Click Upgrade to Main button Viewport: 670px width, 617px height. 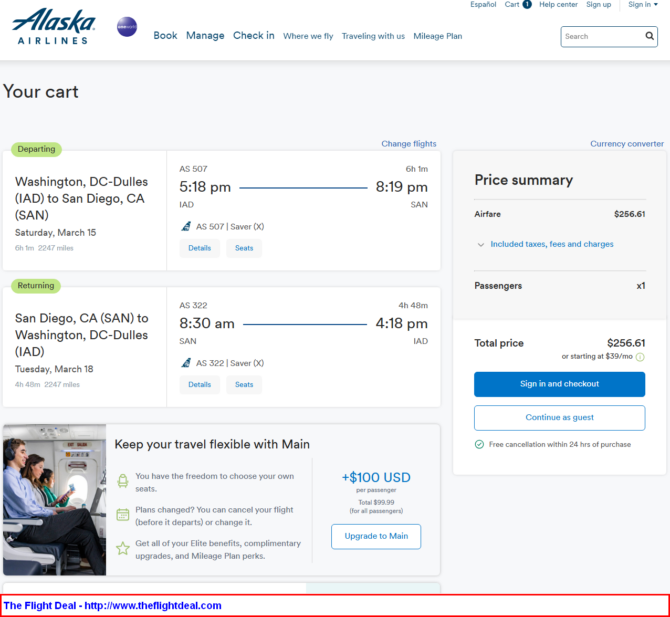point(376,536)
